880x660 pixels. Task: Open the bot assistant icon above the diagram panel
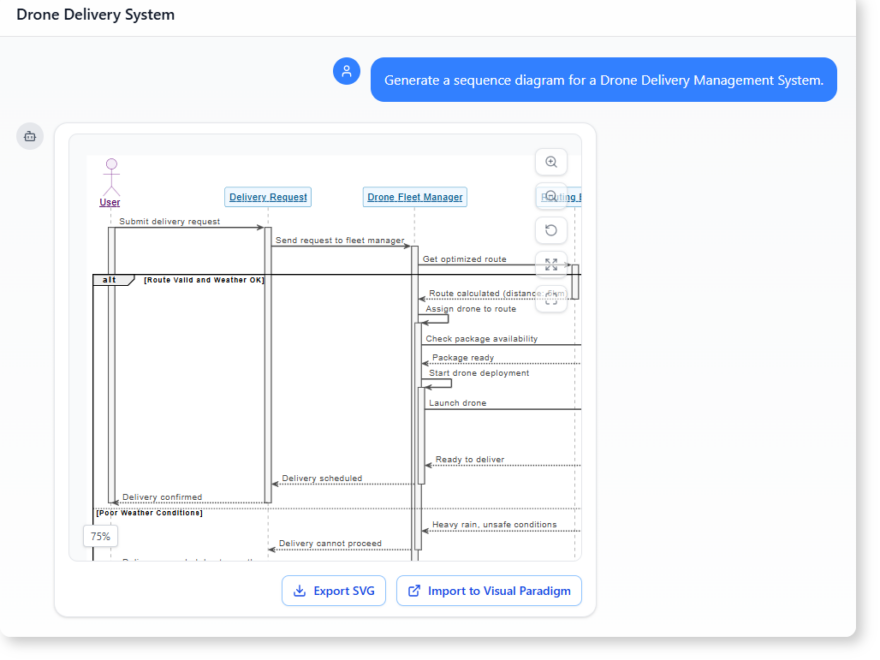coord(29,136)
